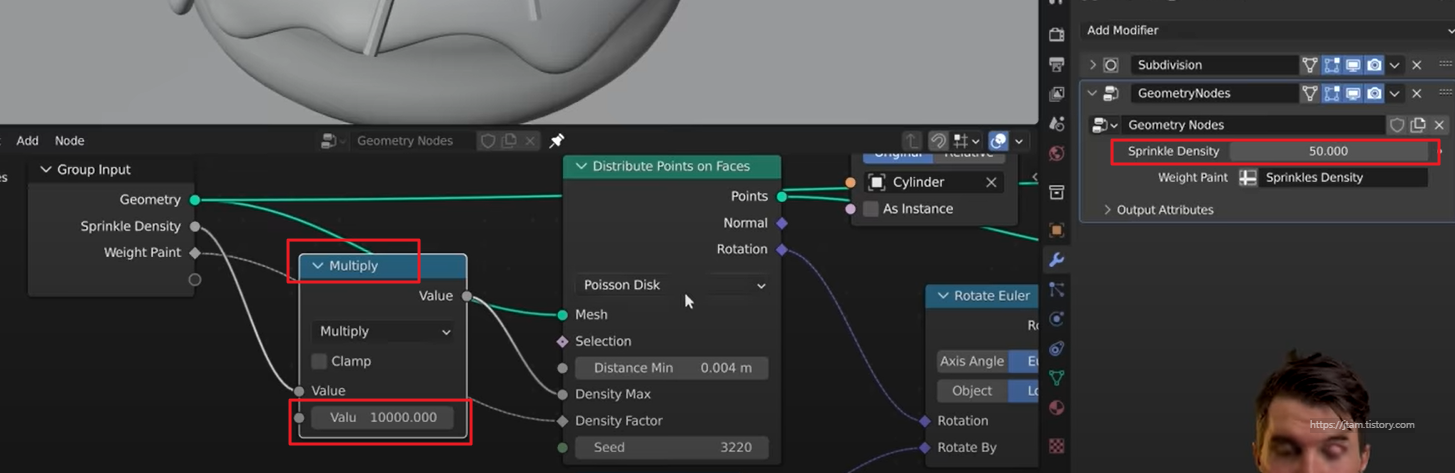The width and height of the screenshot is (1455, 473).
Task: Open the Node menu in node editor
Action: tap(69, 141)
